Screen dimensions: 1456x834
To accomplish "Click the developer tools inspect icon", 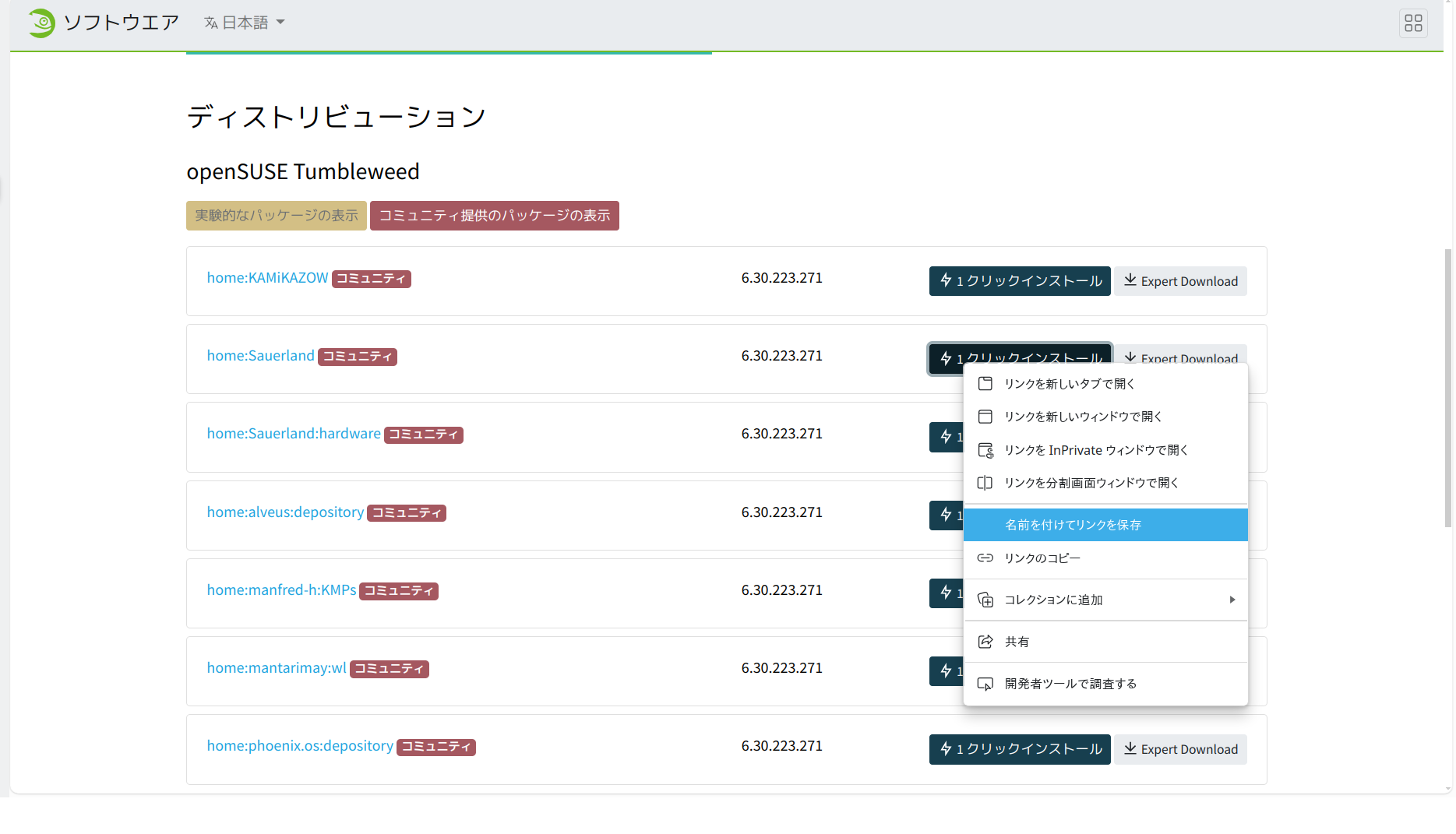I will [985, 684].
